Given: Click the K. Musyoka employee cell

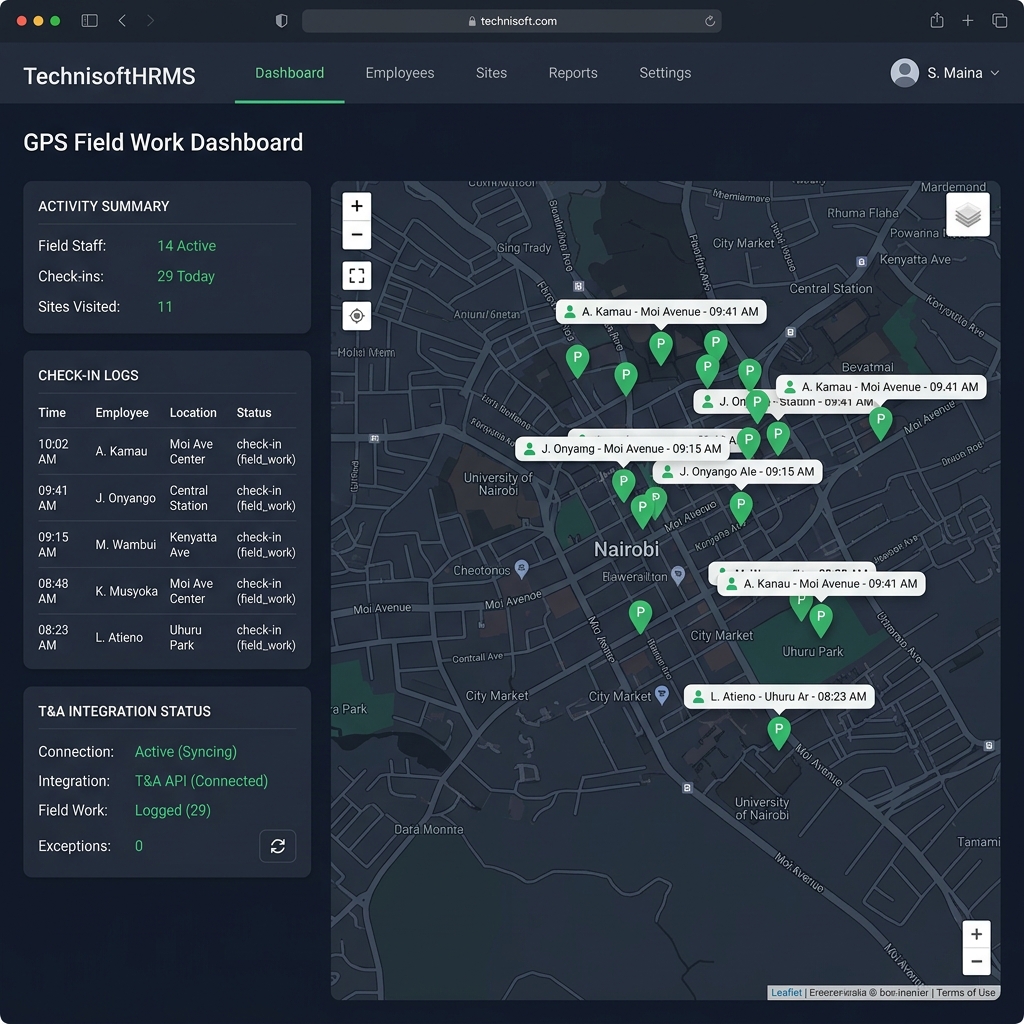Looking at the screenshot, I should tap(126, 591).
